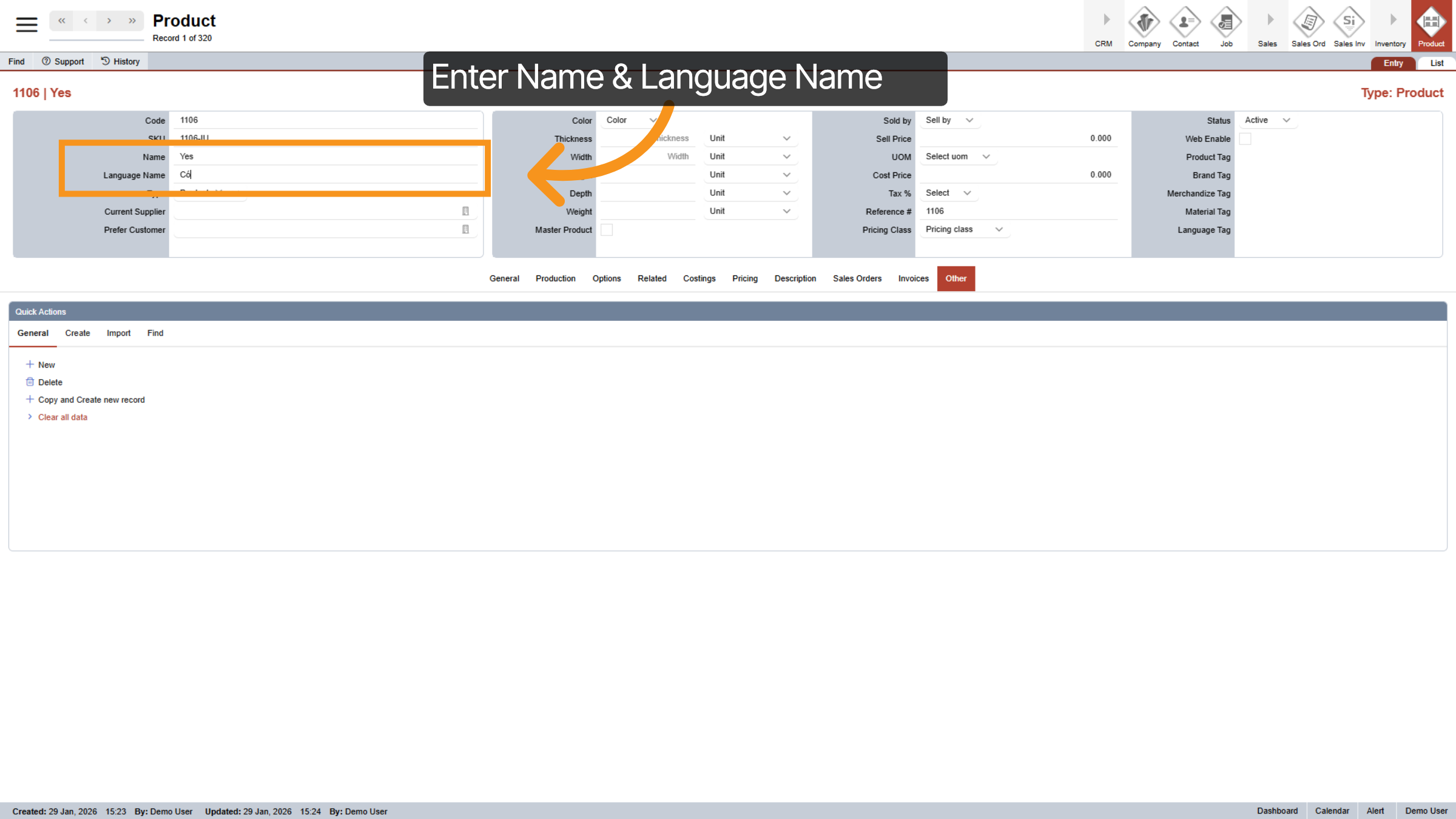This screenshot has height=819, width=1456.
Task: Open the Contact module
Action: click(1185, 25)
